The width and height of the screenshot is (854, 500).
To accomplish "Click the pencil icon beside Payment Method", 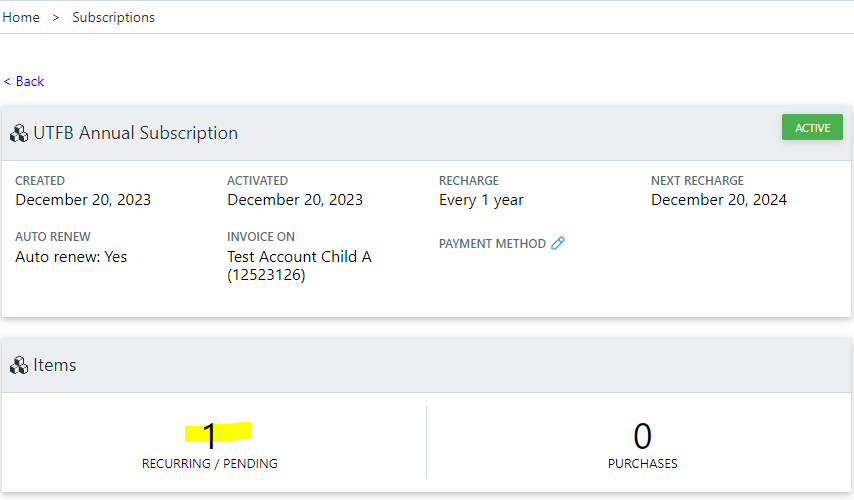I will pyautogui.click(x=558, y=243).
